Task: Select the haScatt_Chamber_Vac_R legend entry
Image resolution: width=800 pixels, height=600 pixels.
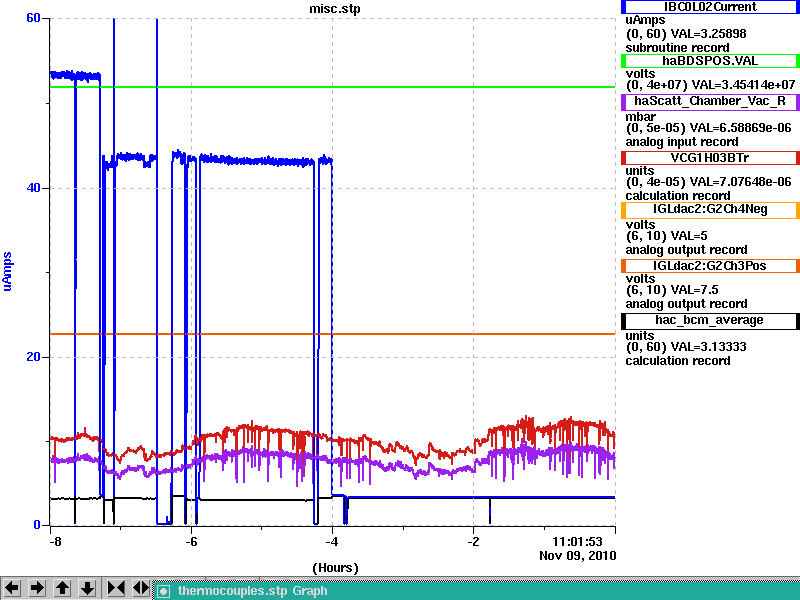Action: click(x=710, y=101)
